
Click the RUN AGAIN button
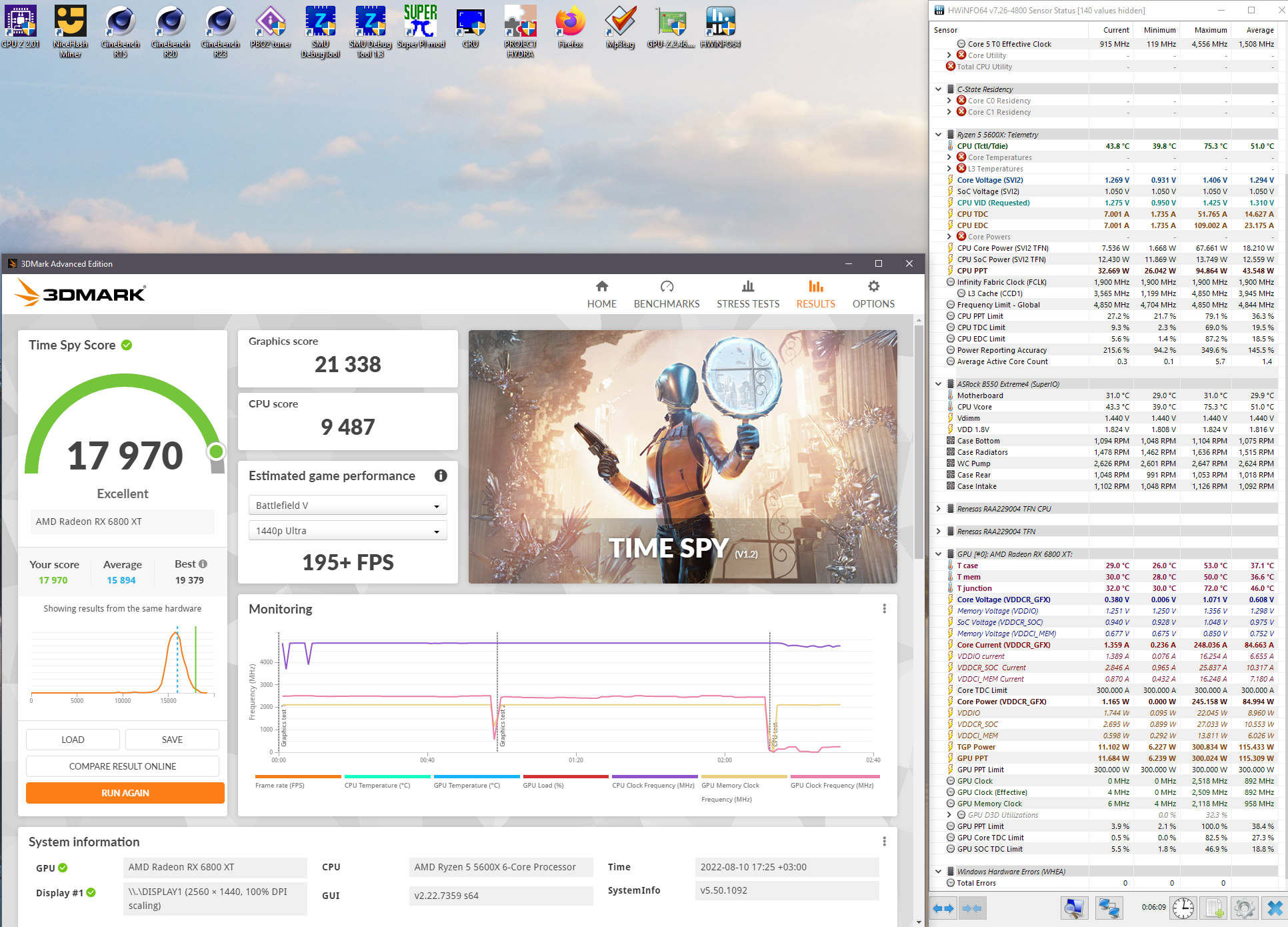[x=125, y=793]
